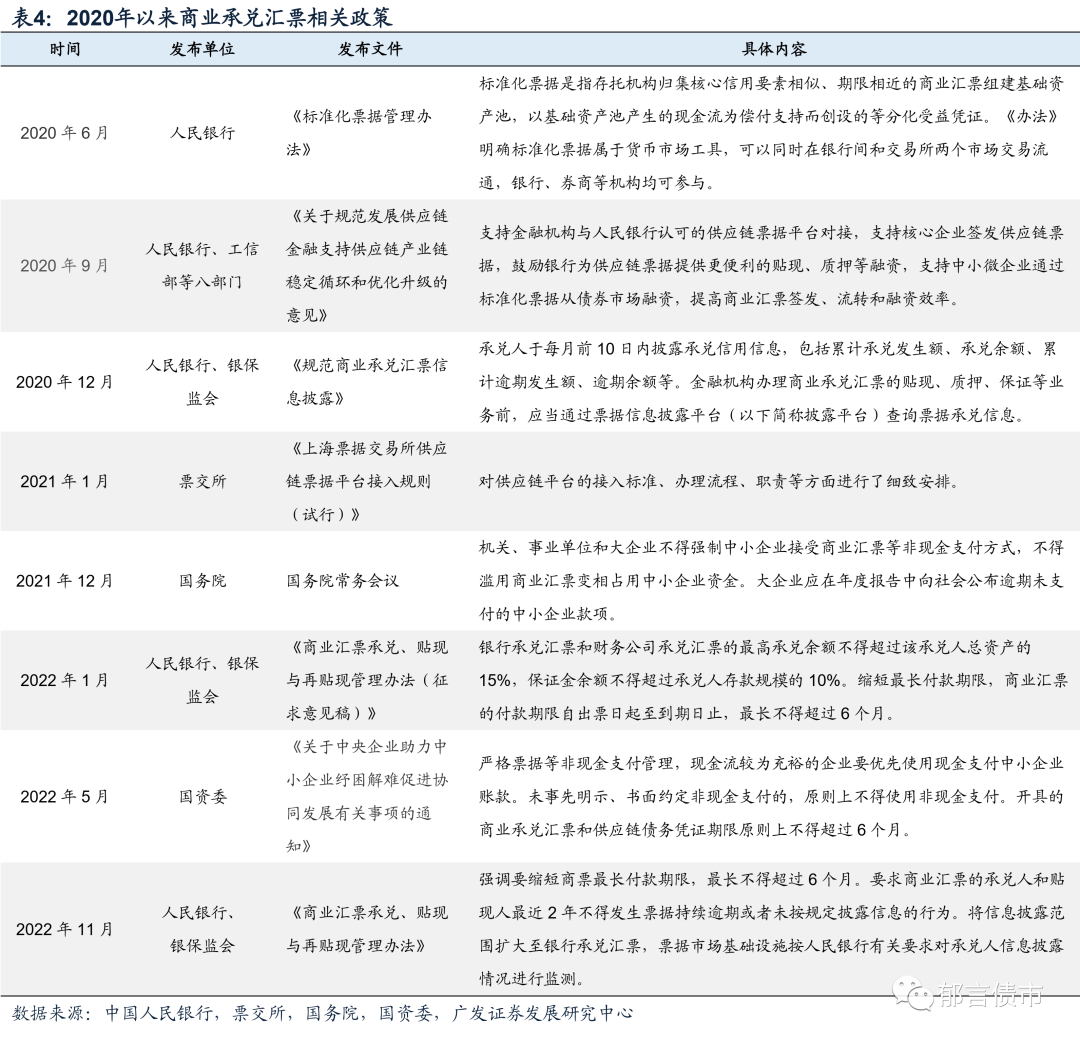Click content starting 机关、事业单位和大企业不得强制
The height and width of the screenshot is (1043, 1080).
(771, 581)
